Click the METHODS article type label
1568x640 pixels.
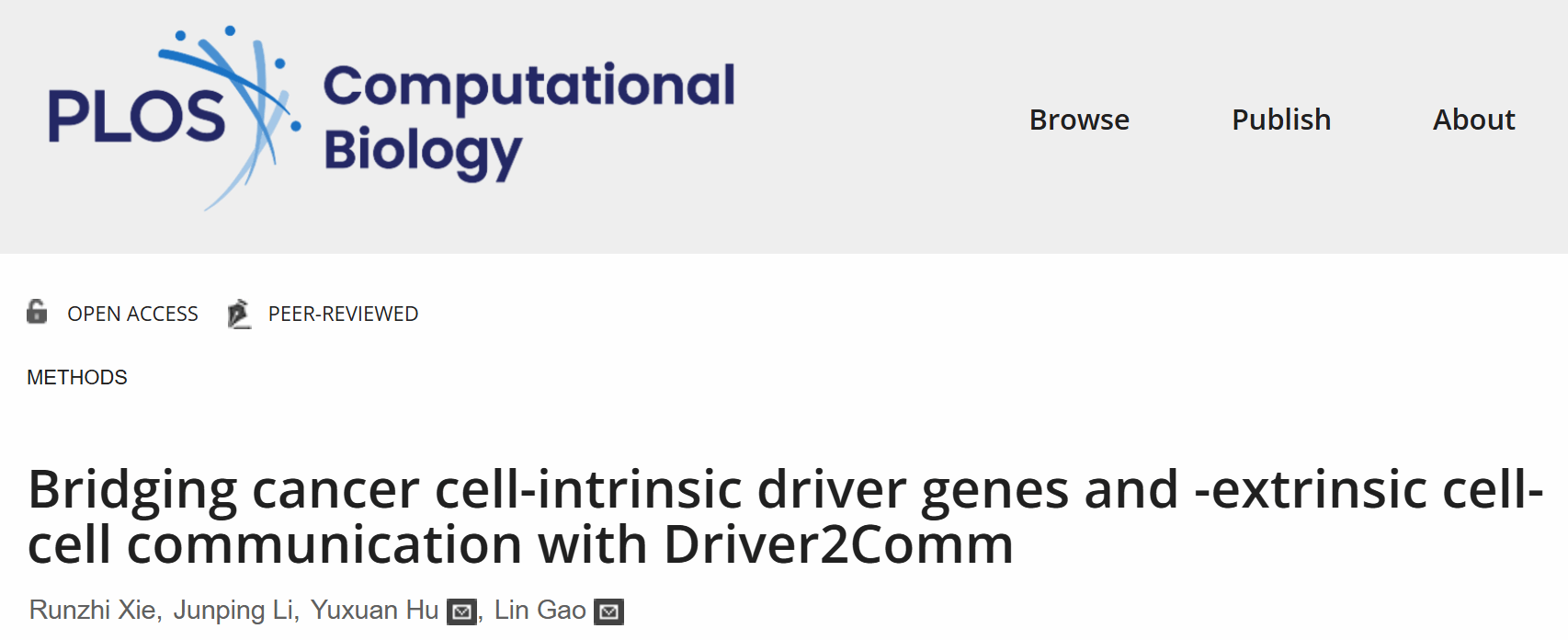tap(77, 377)
